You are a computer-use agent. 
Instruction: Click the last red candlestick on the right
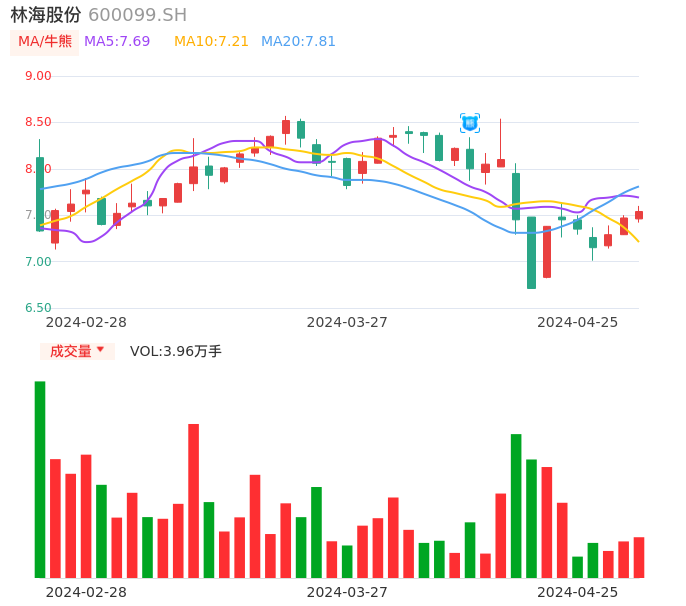click(639, 215)
